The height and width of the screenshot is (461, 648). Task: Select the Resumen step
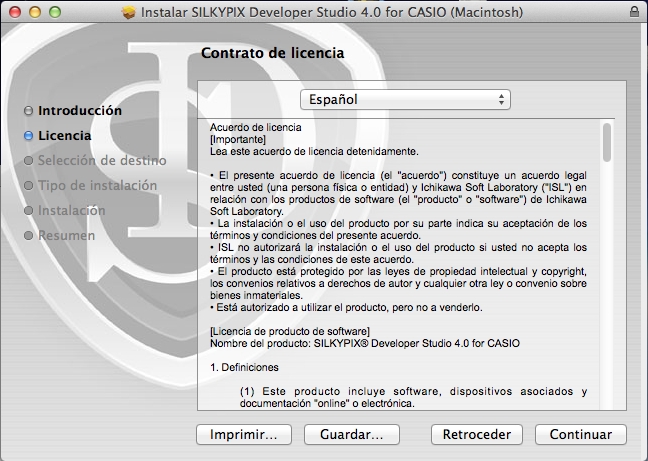(x=67, y=235)
